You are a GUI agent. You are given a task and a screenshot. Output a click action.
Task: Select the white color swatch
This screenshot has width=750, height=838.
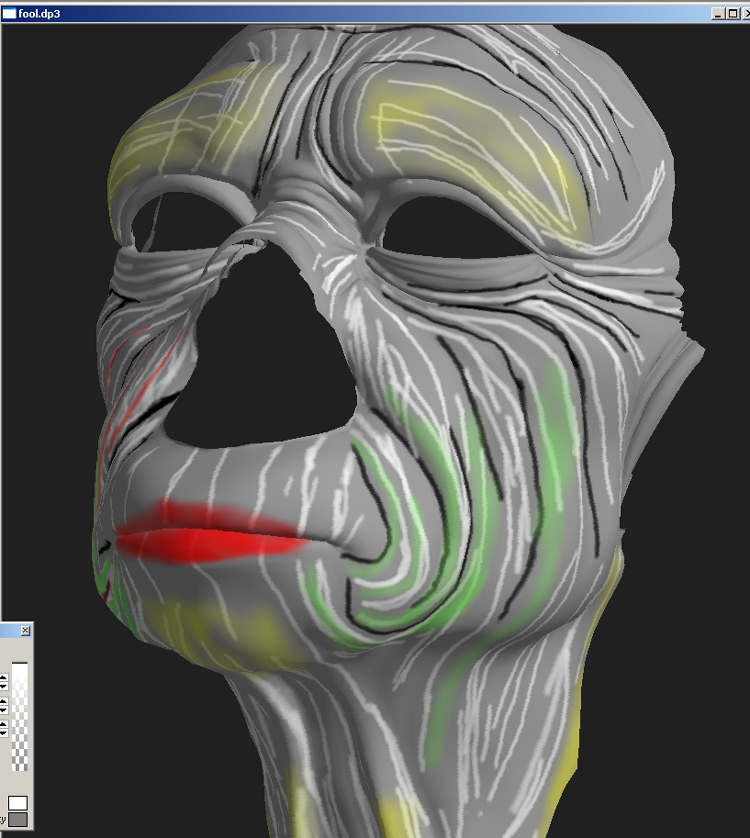click(x=17, y=802)
